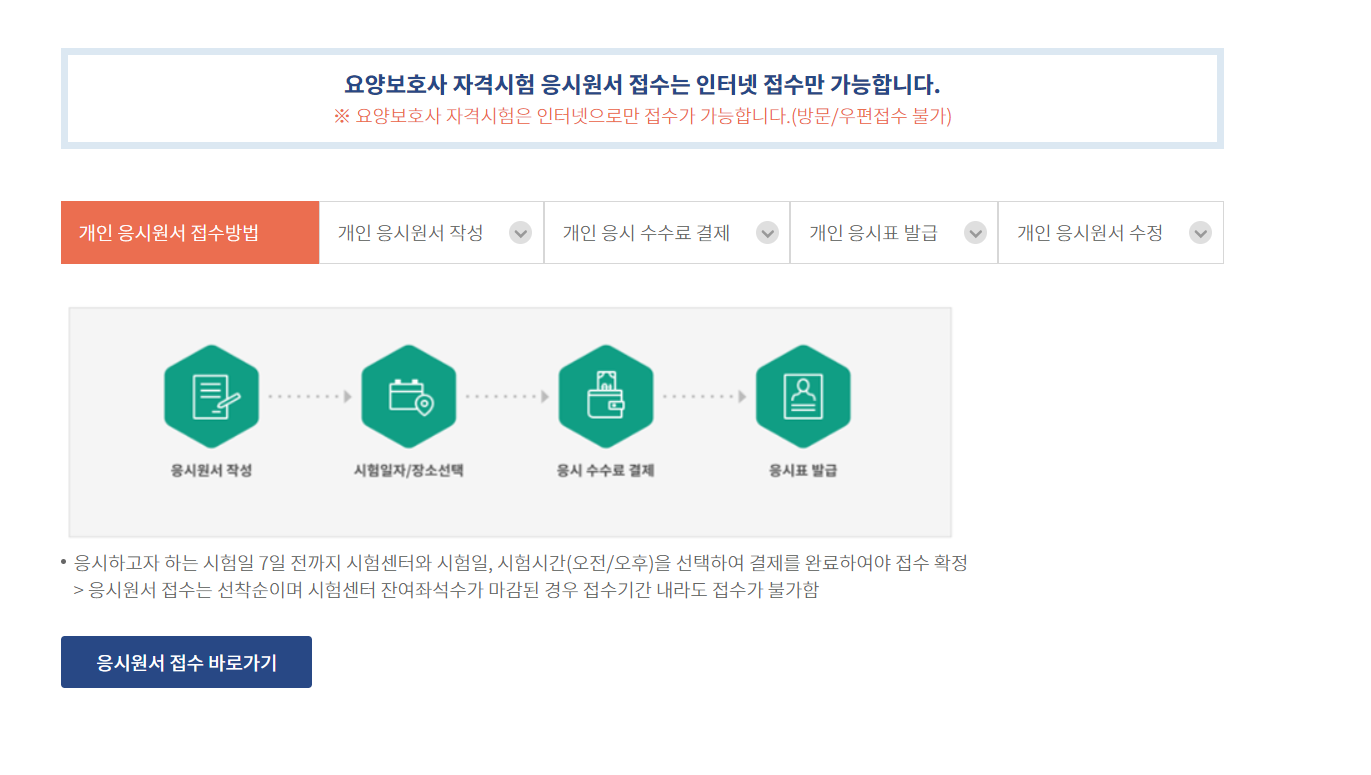1371x775 pixels.
Task: Expand the 개인 응시원서 작성 dropdown arrow
Action: point(519,232)
